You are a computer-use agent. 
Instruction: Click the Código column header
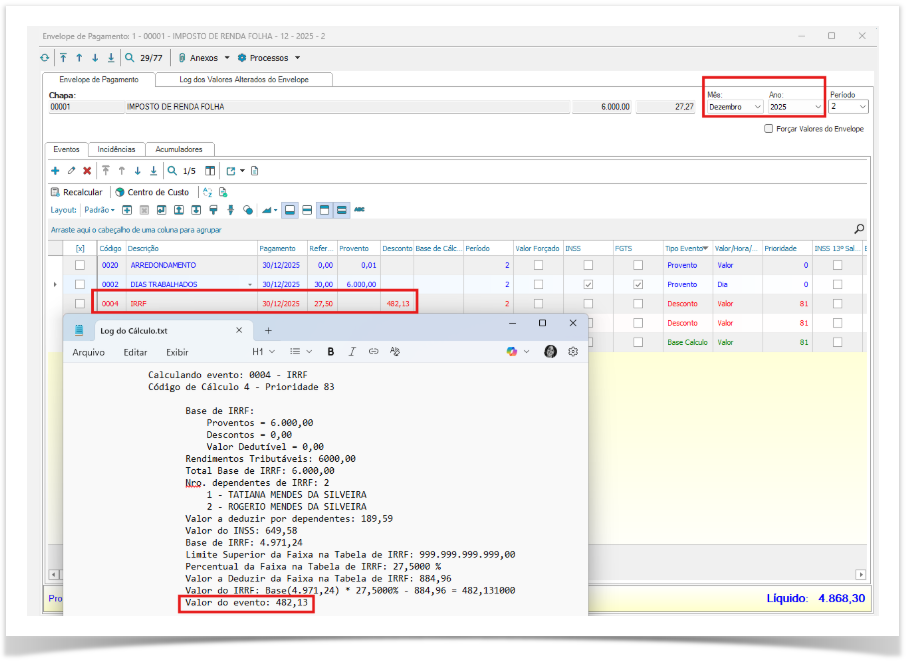point(111,249)
